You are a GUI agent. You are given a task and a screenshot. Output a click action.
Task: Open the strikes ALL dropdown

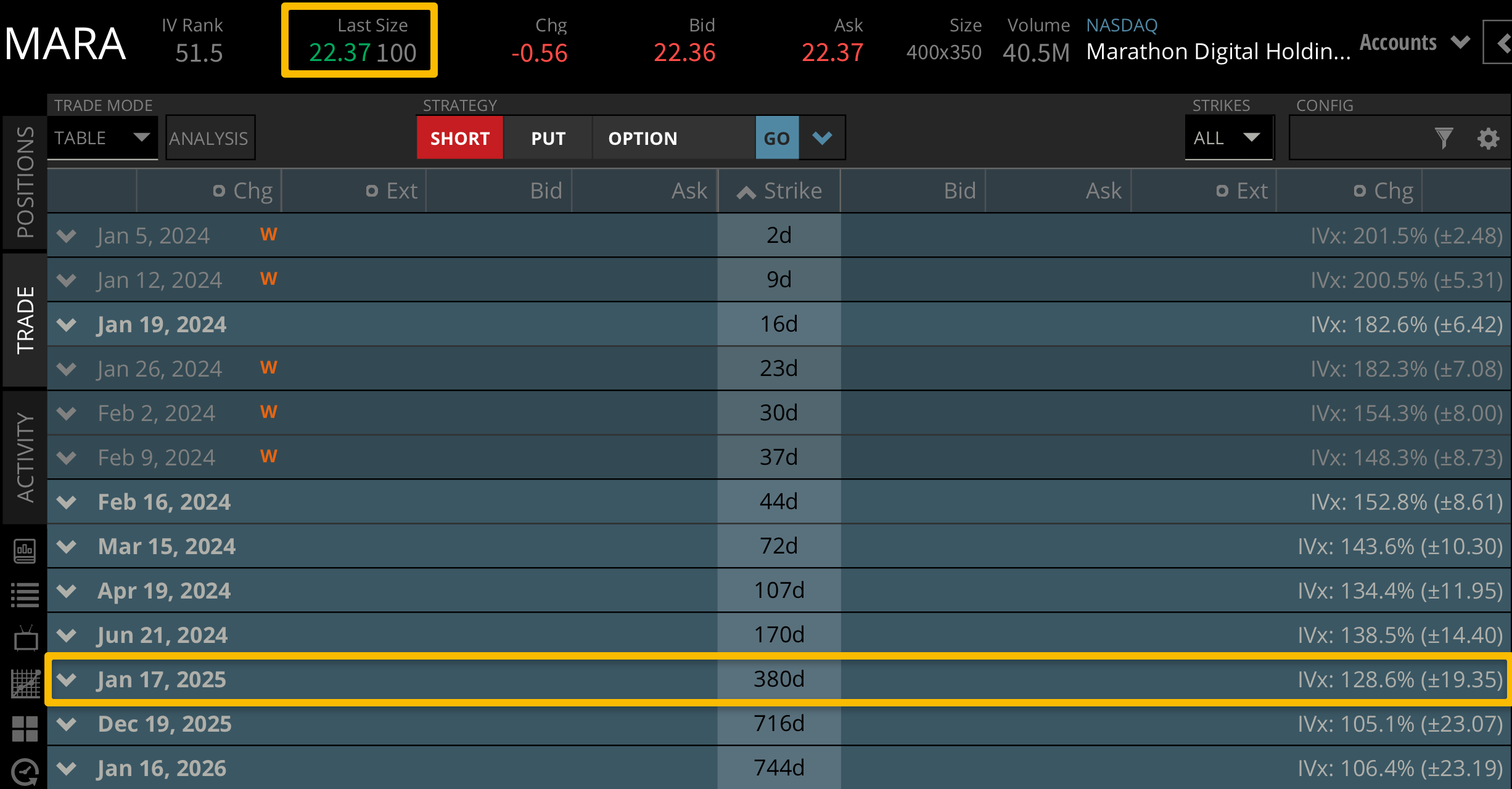[x=1228, y=137]
